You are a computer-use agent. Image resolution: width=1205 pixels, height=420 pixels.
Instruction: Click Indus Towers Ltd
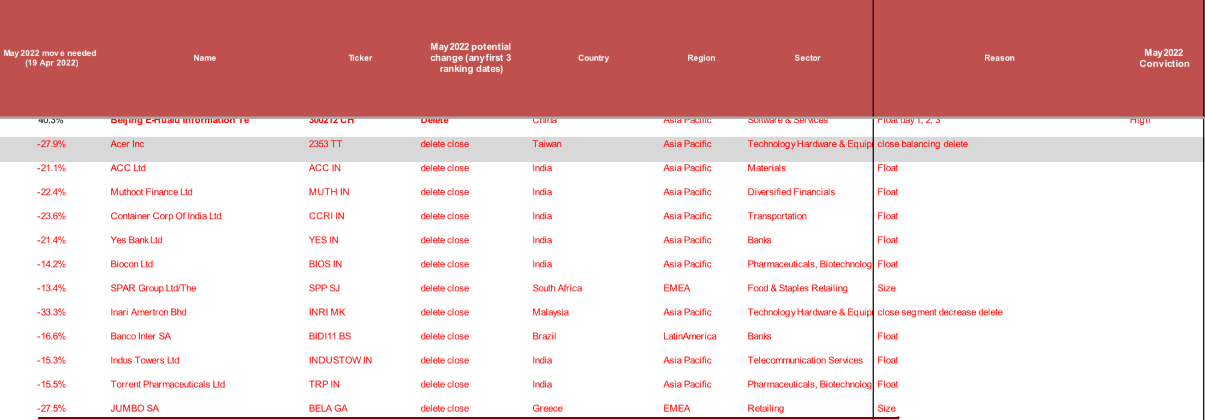(145, 360)
